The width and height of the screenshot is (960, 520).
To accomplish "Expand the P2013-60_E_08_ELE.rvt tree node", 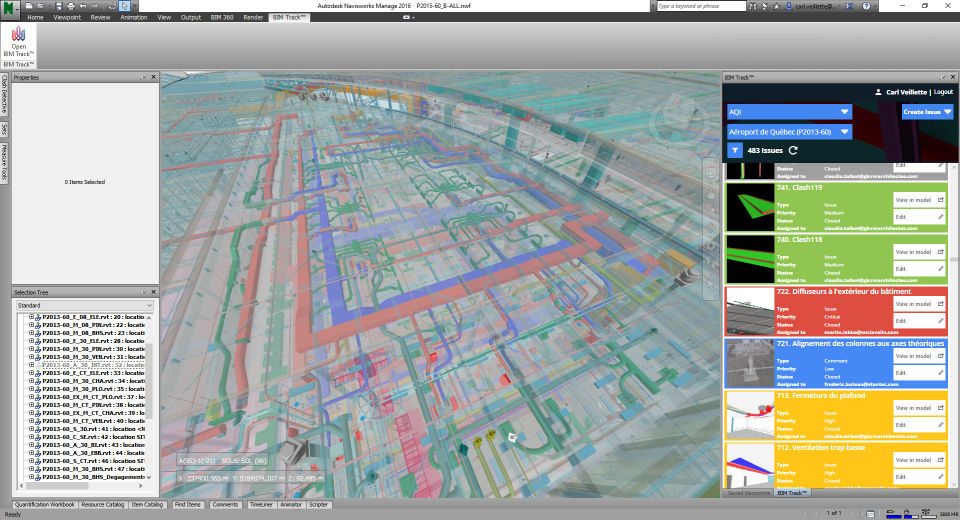I will pos(32,317).
